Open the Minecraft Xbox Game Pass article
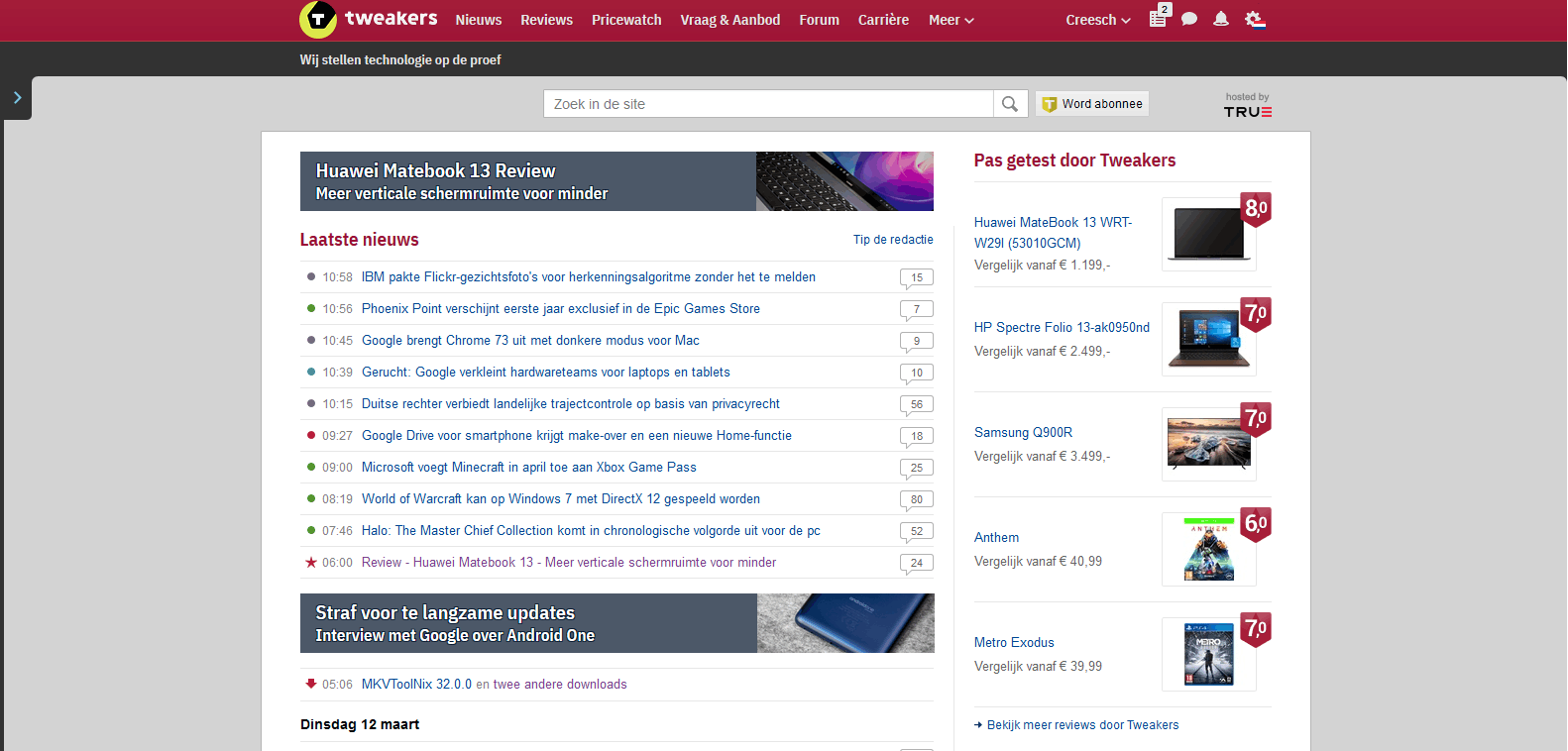Screen dimensions: 1568x751 pos(529,468)
